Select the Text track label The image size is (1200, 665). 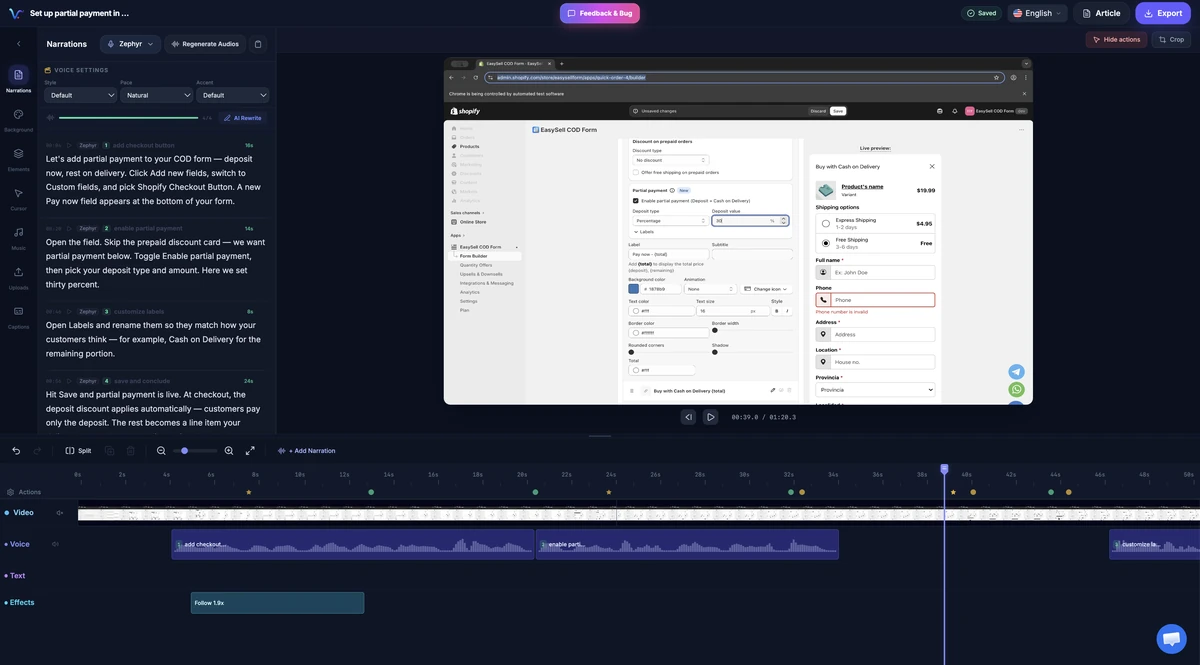(x=17, y=576)
